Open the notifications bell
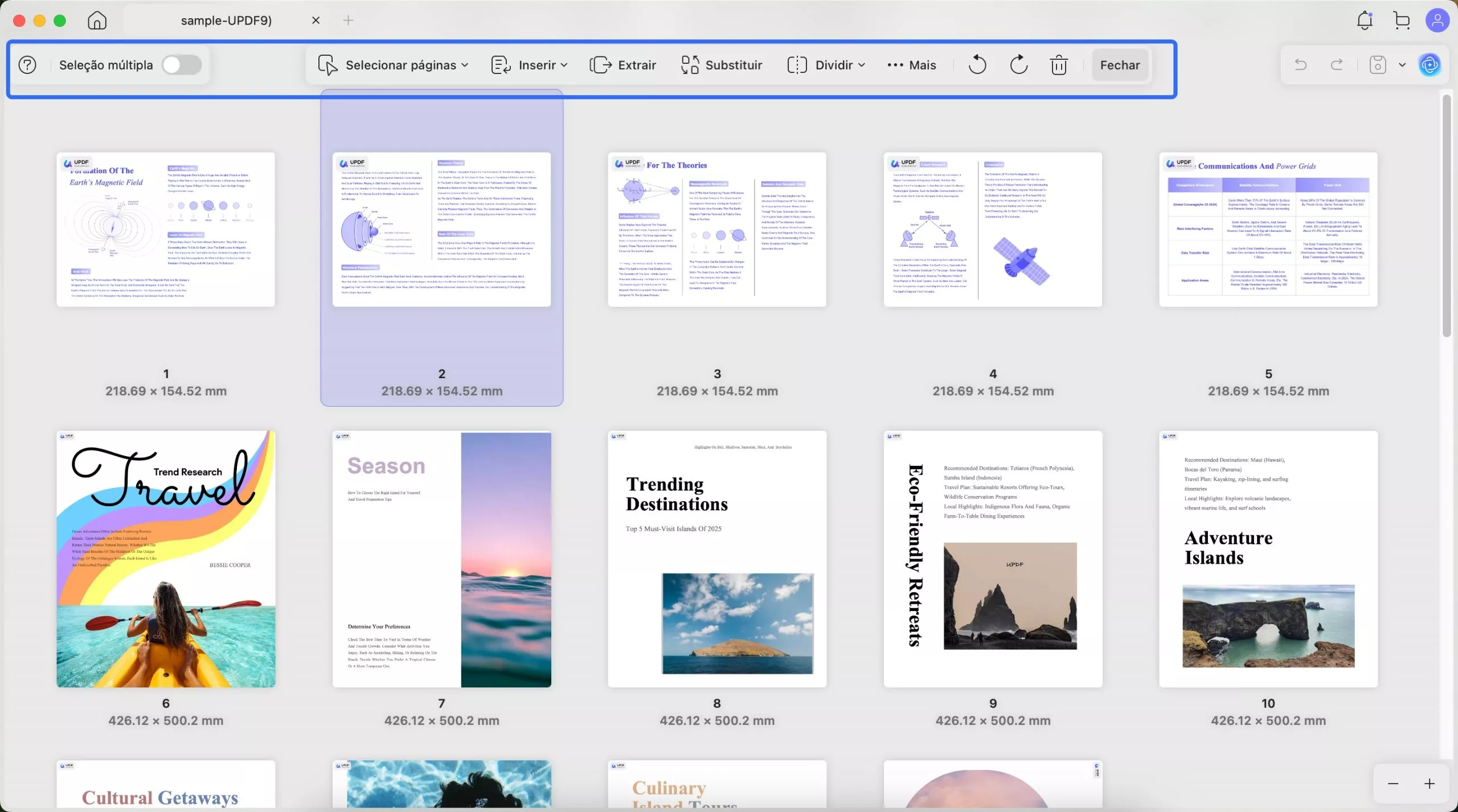 pos(1365,20)
